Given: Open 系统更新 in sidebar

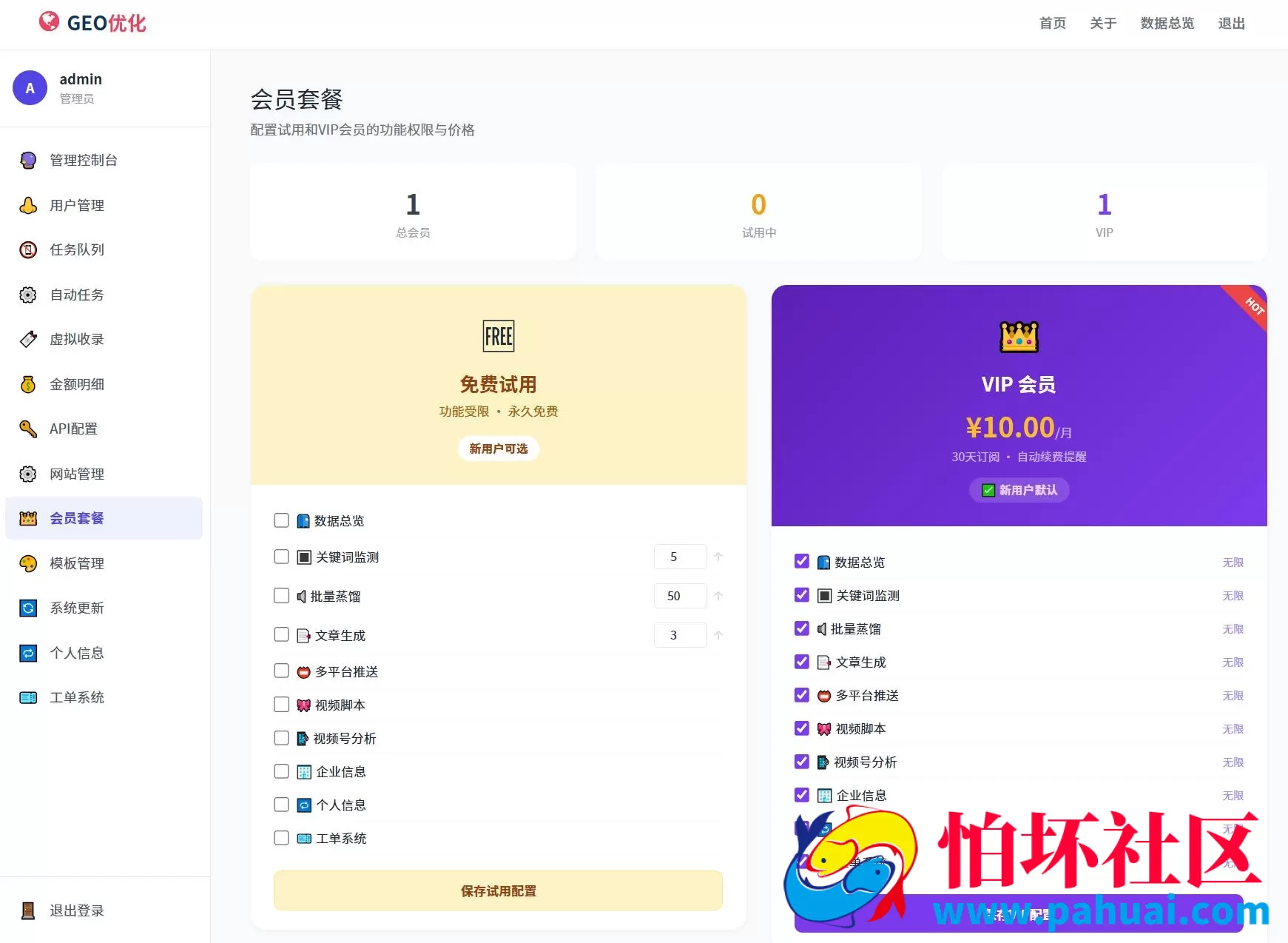Looking at the screenshot, I should (x=104, y=608).
